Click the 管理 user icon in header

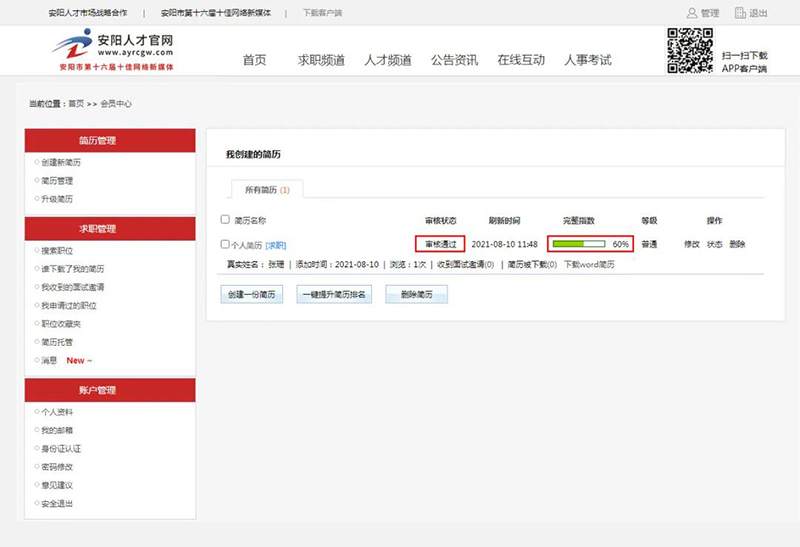[691, 13]
